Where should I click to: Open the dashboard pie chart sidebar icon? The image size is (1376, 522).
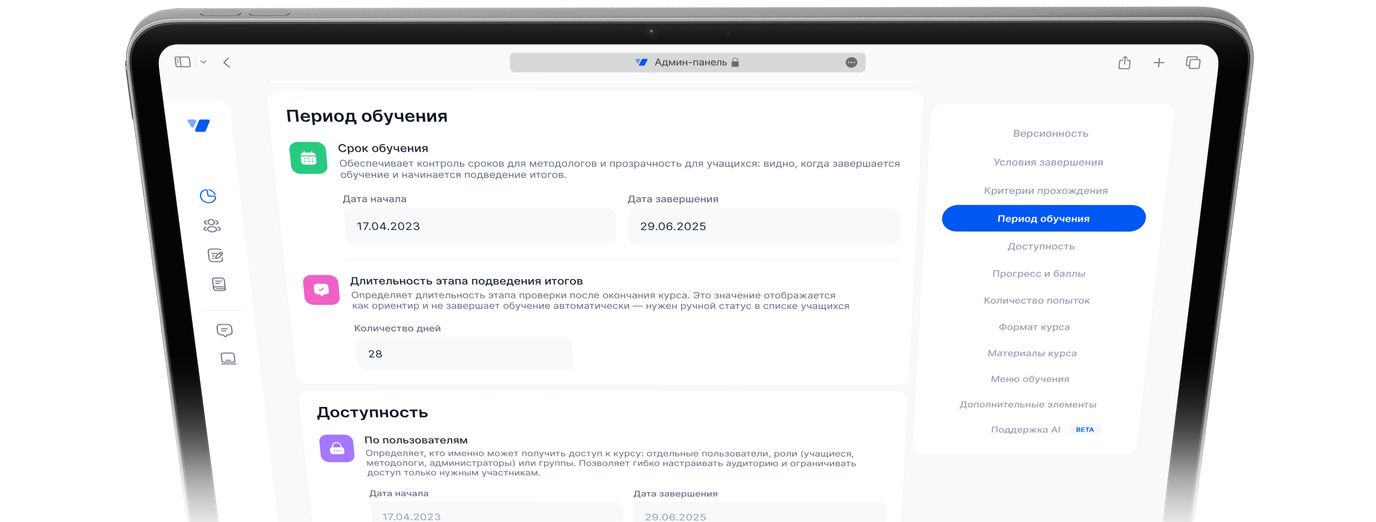pyautogui.click(x=208, y=196)
